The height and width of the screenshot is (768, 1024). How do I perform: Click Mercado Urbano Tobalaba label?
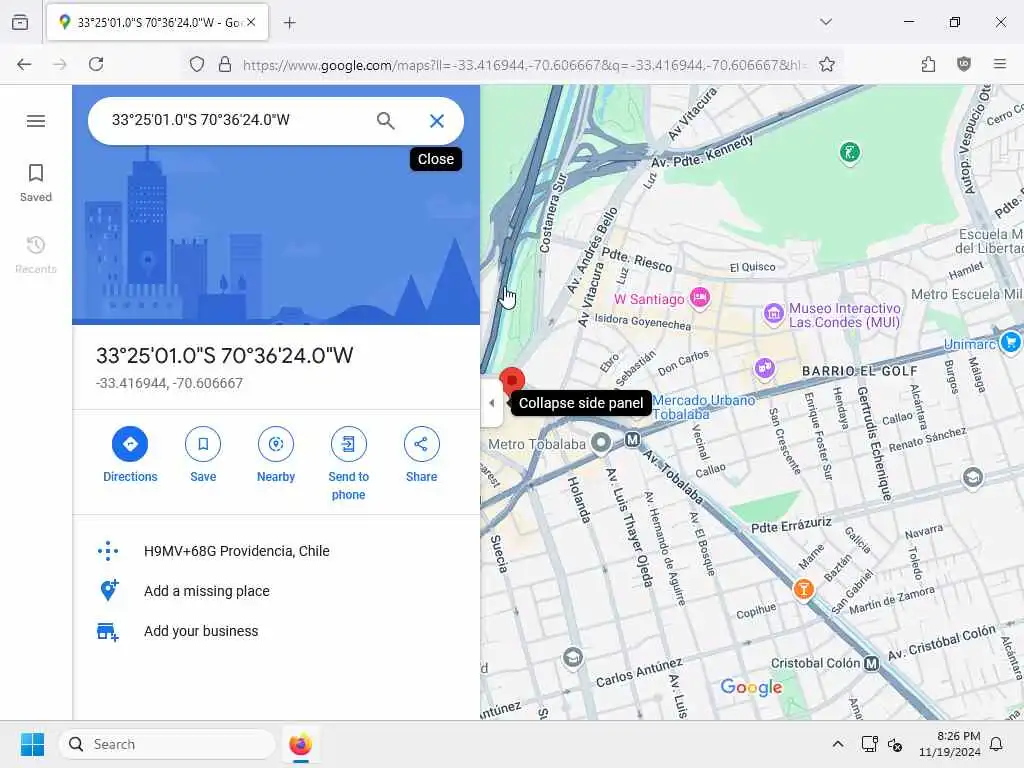pyautogui.click(x=704, y=407)
